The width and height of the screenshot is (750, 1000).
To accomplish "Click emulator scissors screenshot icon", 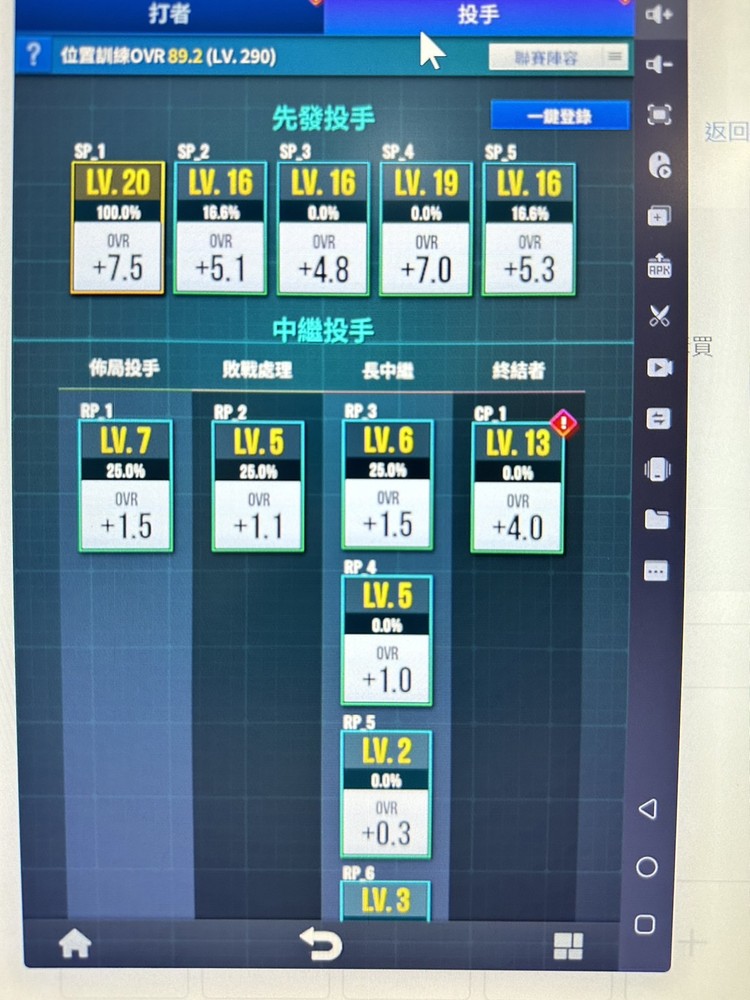I will tap(659, 316).
